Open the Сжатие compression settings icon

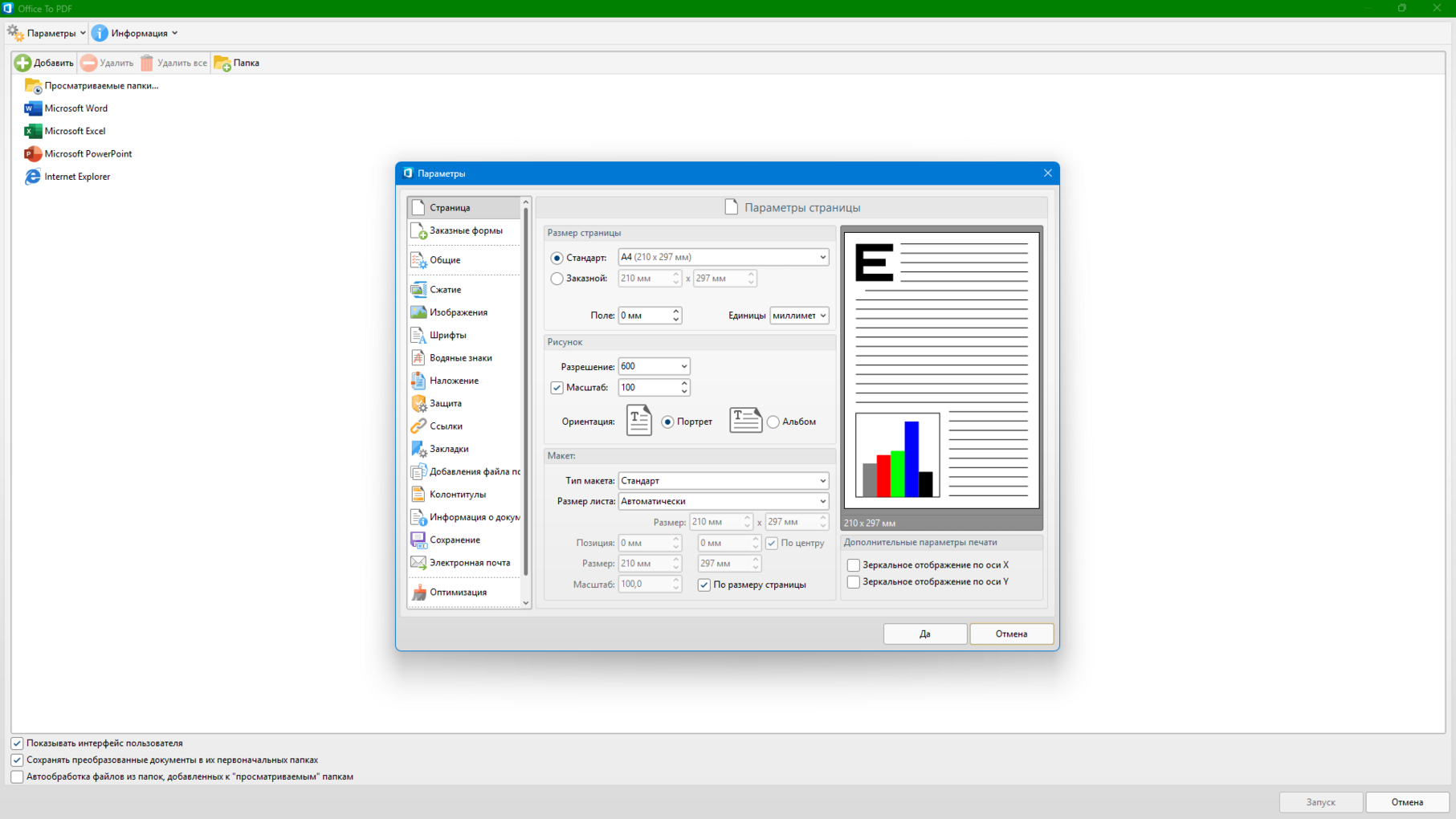[x=418, y=289]
